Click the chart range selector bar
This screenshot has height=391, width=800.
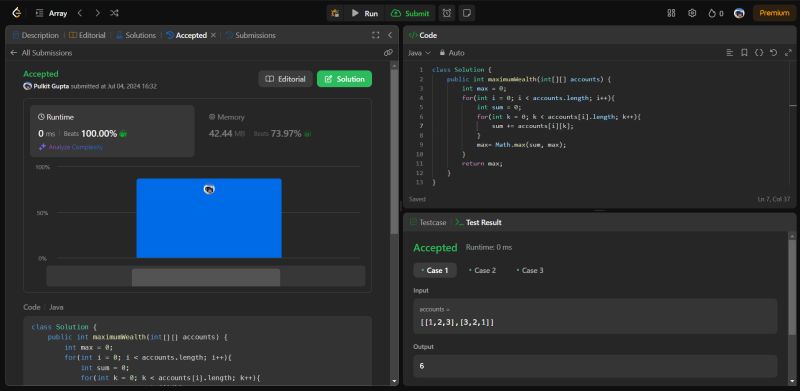click(x=206, y=276)
